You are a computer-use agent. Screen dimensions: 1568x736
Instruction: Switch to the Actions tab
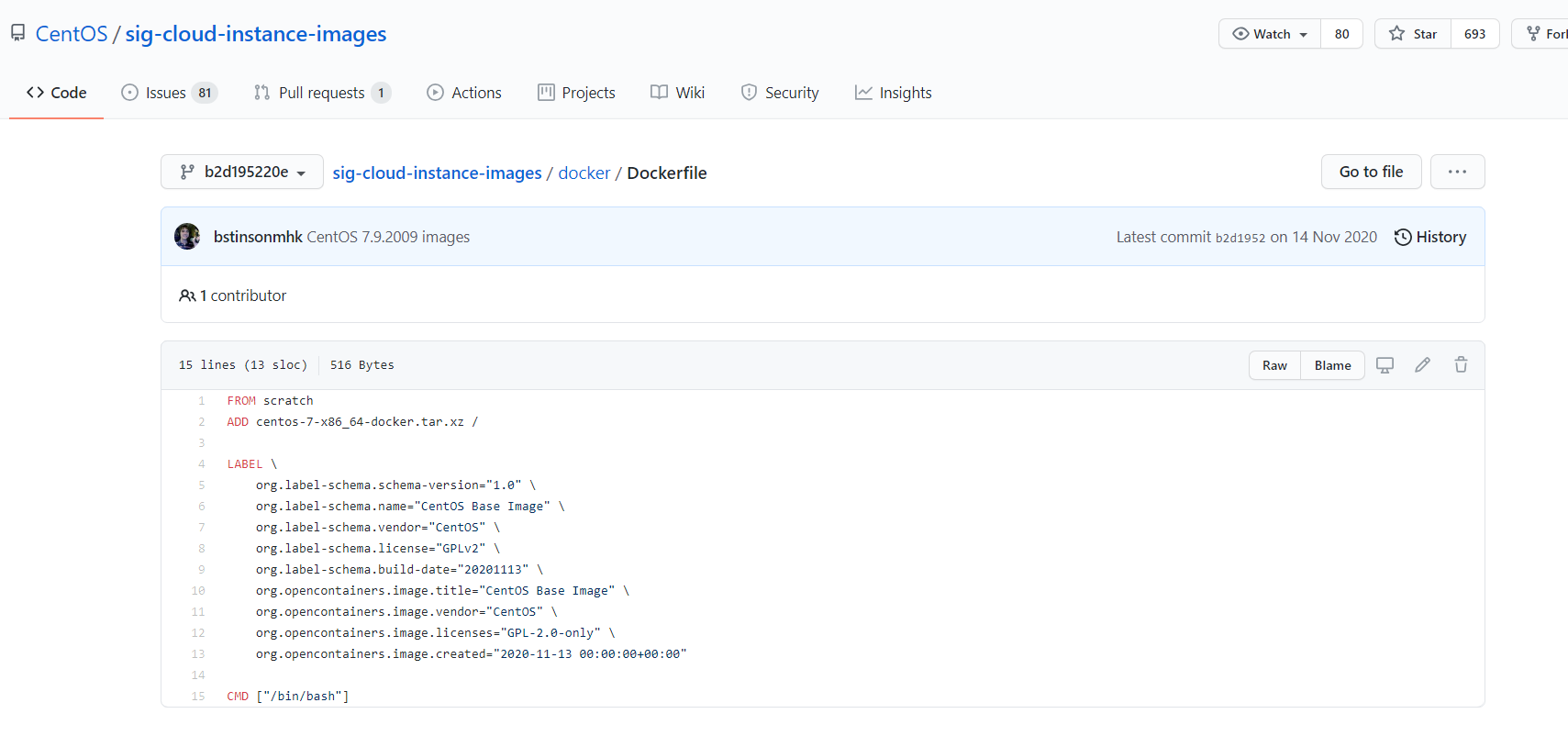[464, 93]
